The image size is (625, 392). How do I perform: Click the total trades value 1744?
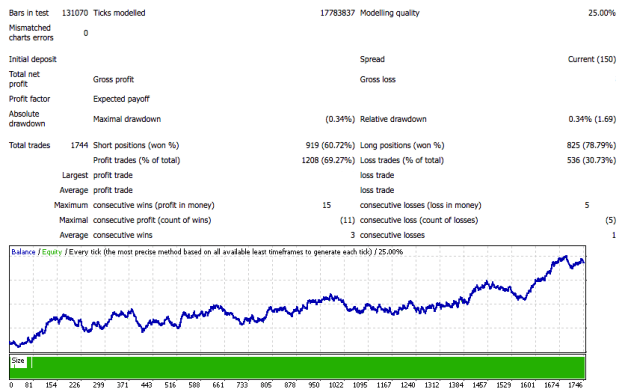click(79, 146)
